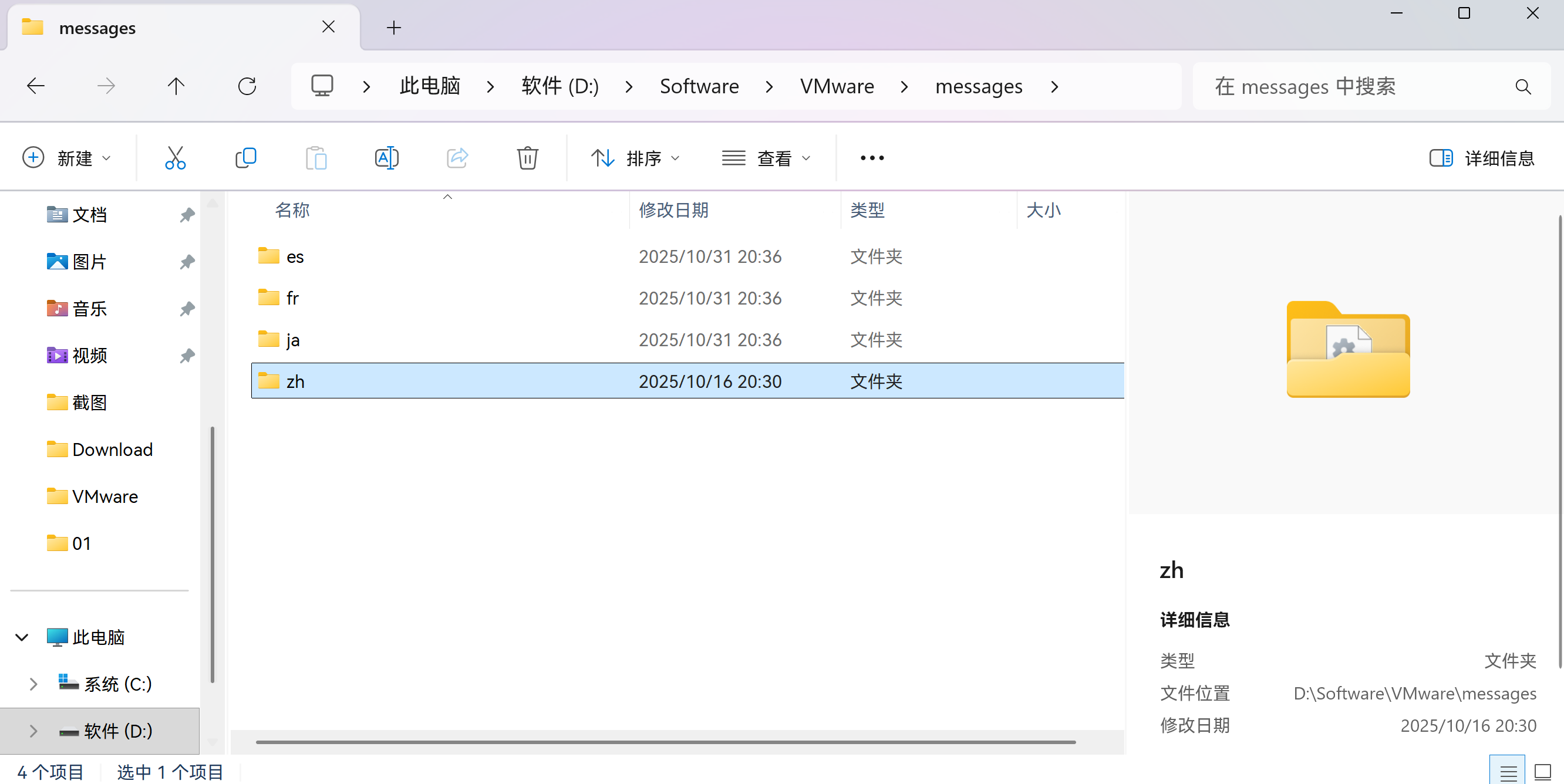Viewport: 1564px width, 784px height.
Task: Click the PC monitor icon in address bar
Action: [322, 86]
